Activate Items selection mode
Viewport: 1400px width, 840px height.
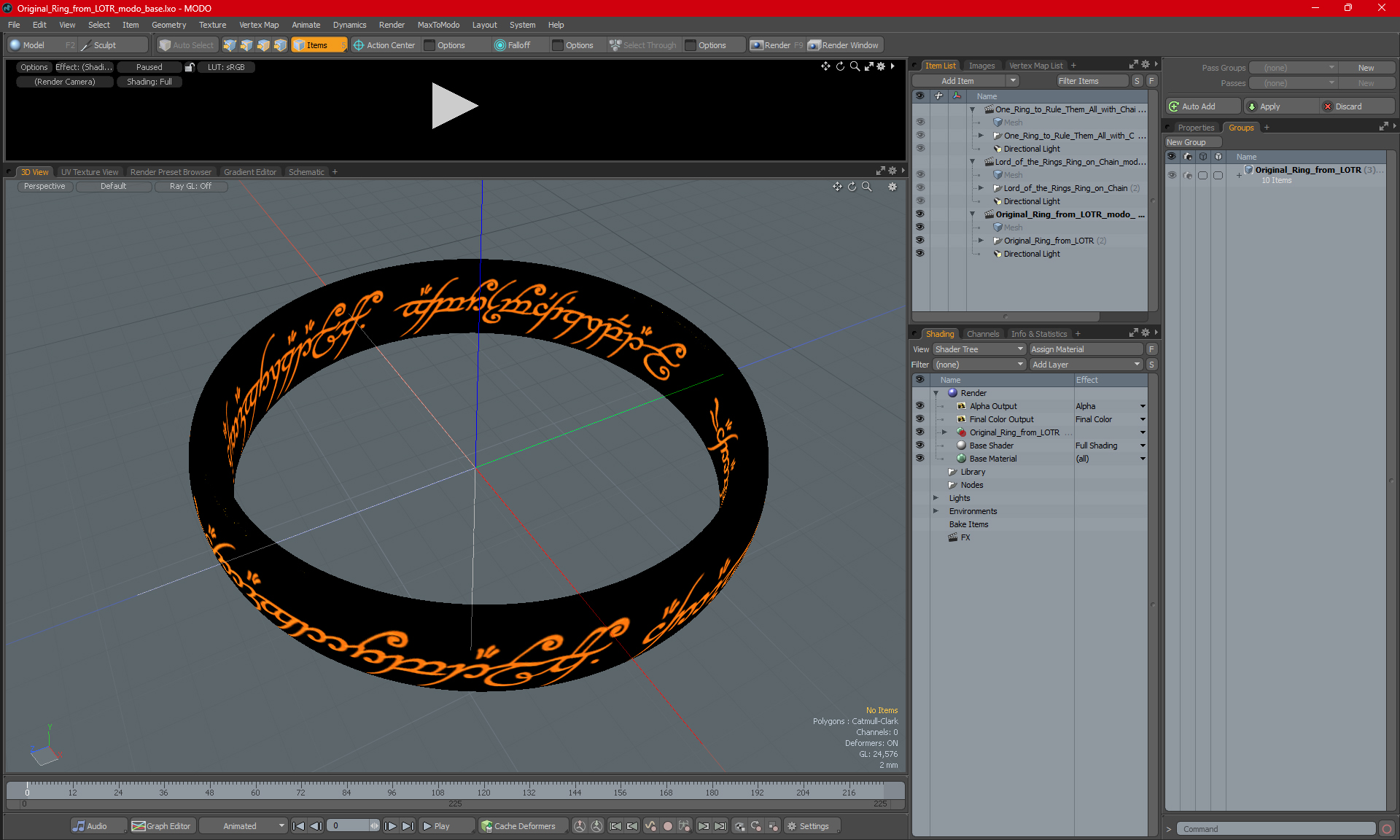(x=319, y=45)
